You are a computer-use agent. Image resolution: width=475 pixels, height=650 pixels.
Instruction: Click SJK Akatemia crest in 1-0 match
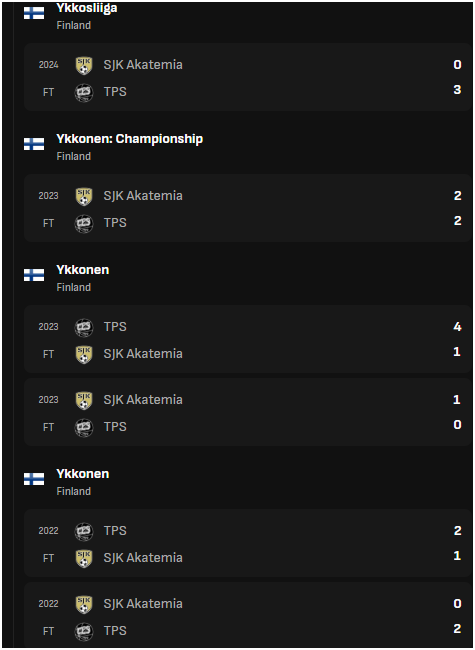[84, 400]
